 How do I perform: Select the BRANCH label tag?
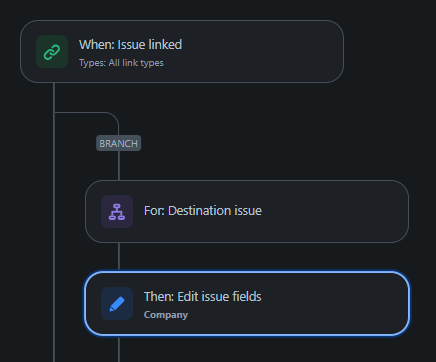(x=119, y=143)
